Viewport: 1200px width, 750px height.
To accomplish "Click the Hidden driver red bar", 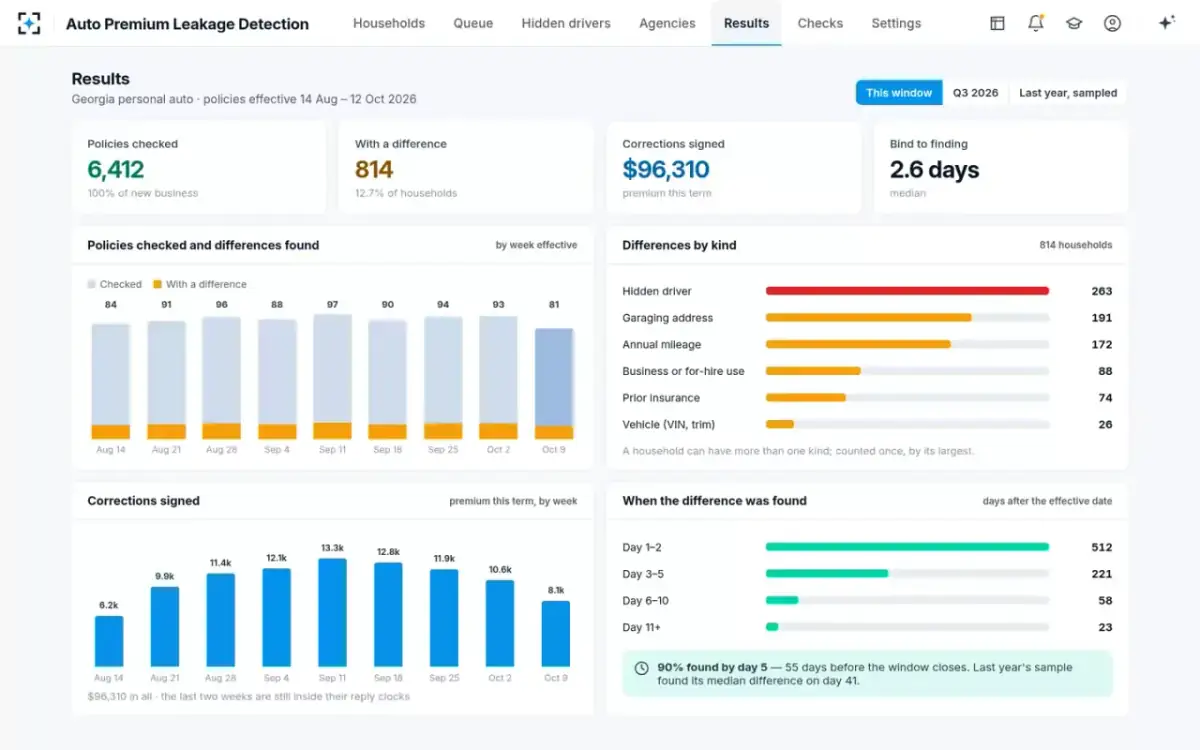I will click(x=907, y=291).
